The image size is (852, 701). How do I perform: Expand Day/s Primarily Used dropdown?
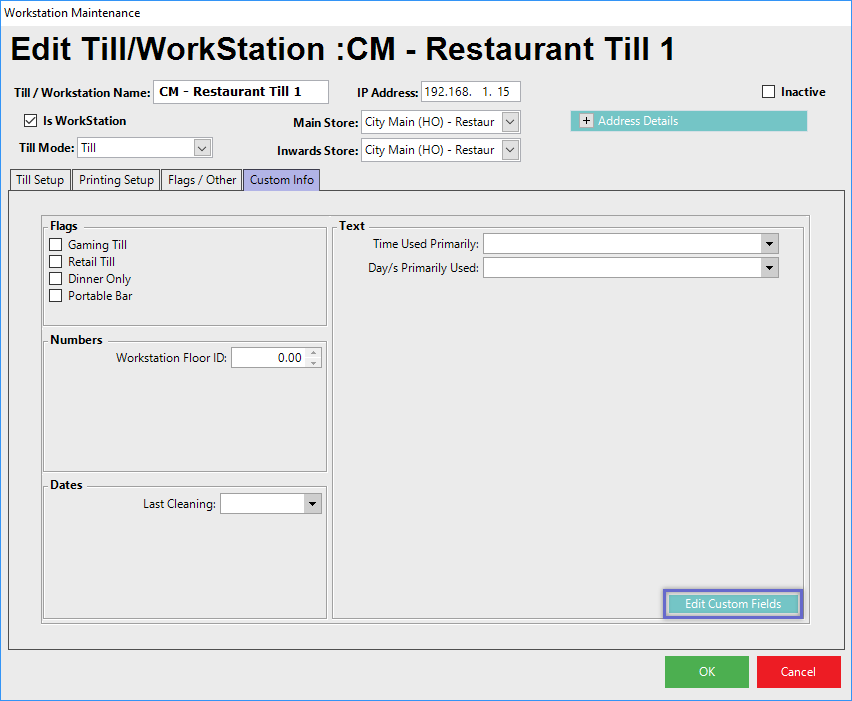pyautogui.click(x=768, y=268)
